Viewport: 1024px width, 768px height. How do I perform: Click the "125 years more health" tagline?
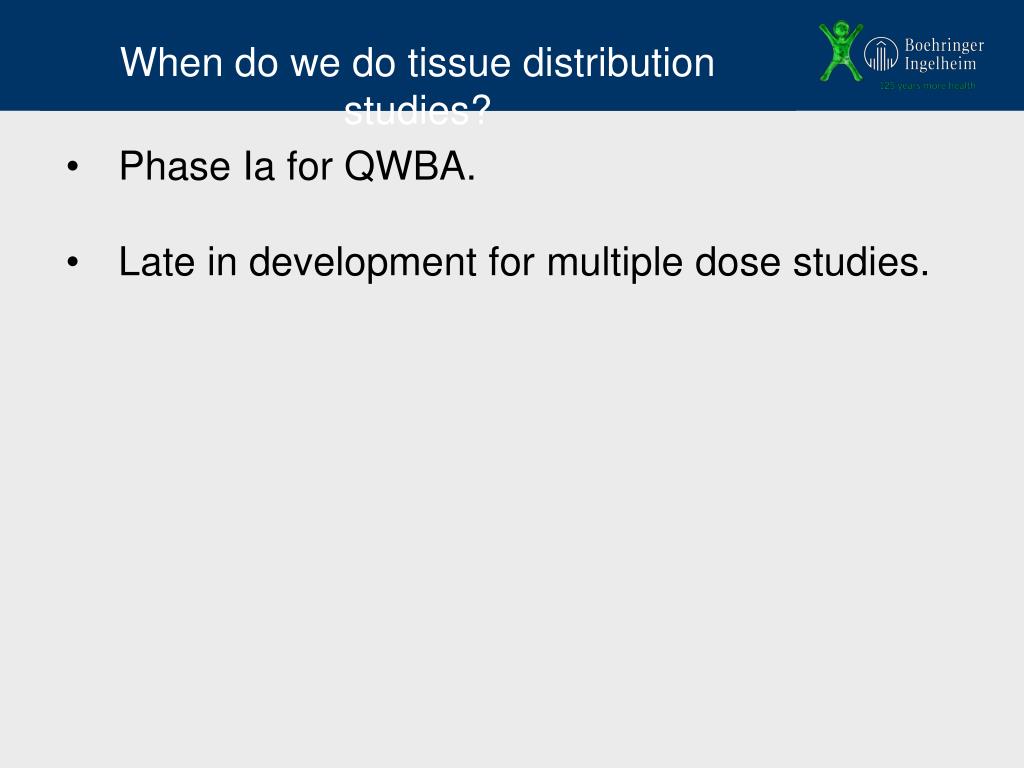(x=927, y=86)
